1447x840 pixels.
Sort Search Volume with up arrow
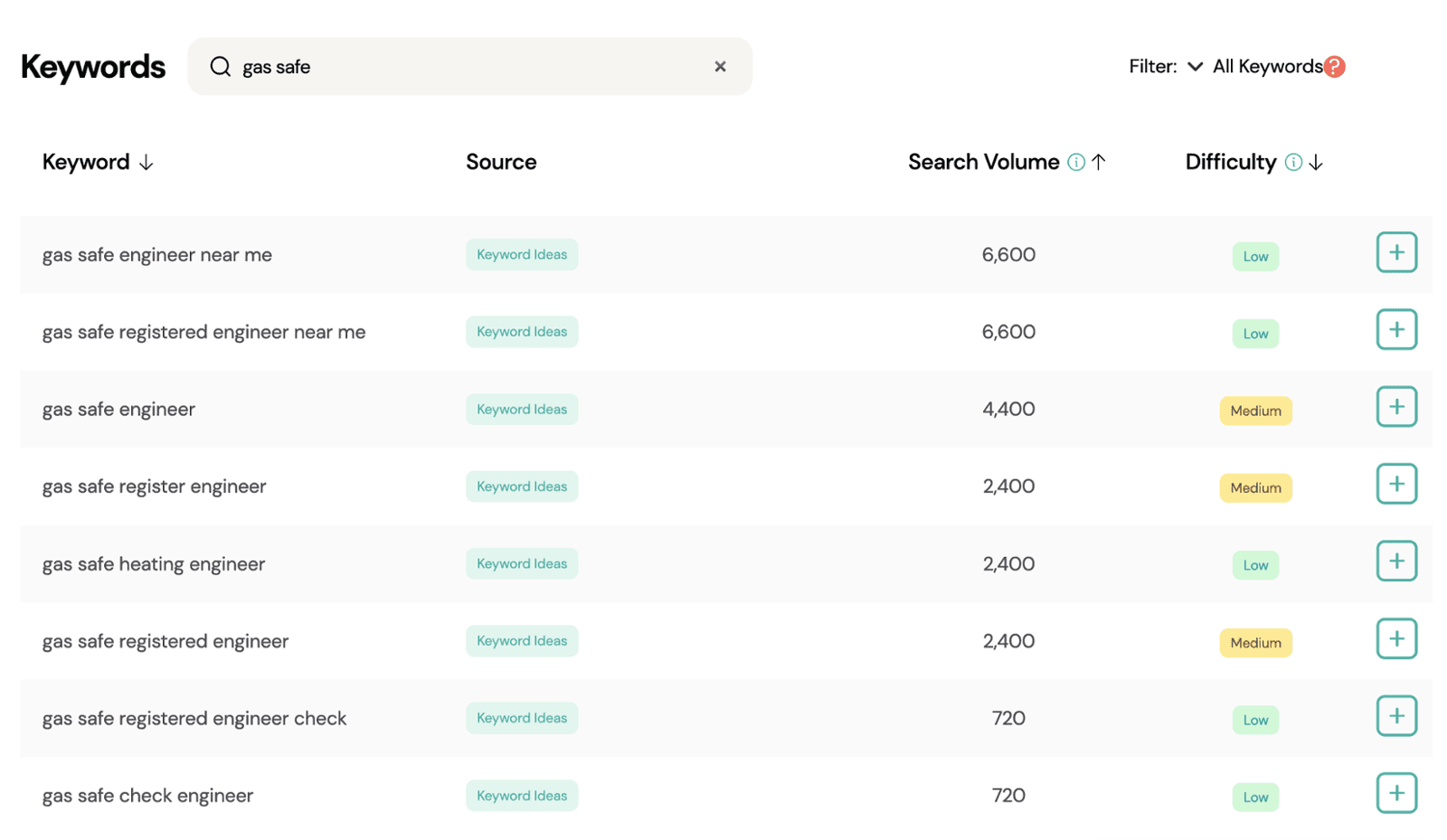pyautogui.click(x=1099, y=162)
